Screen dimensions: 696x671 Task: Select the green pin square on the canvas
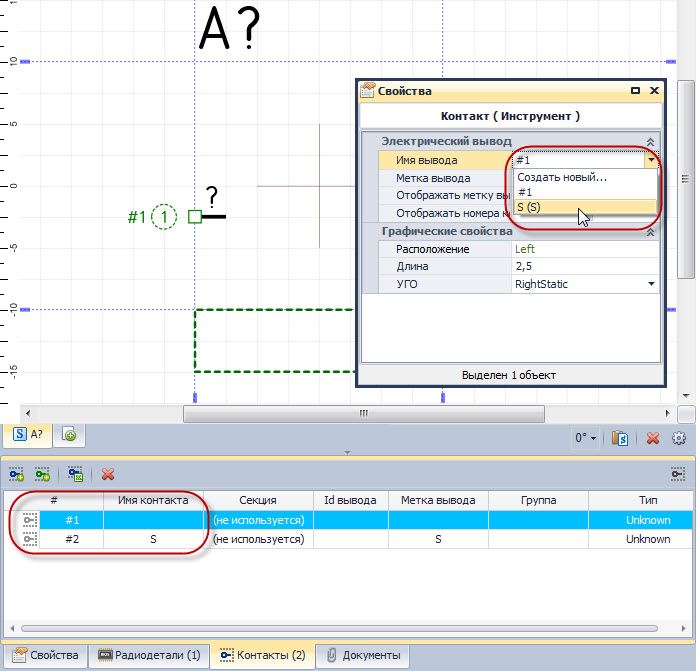coord(195,217)
